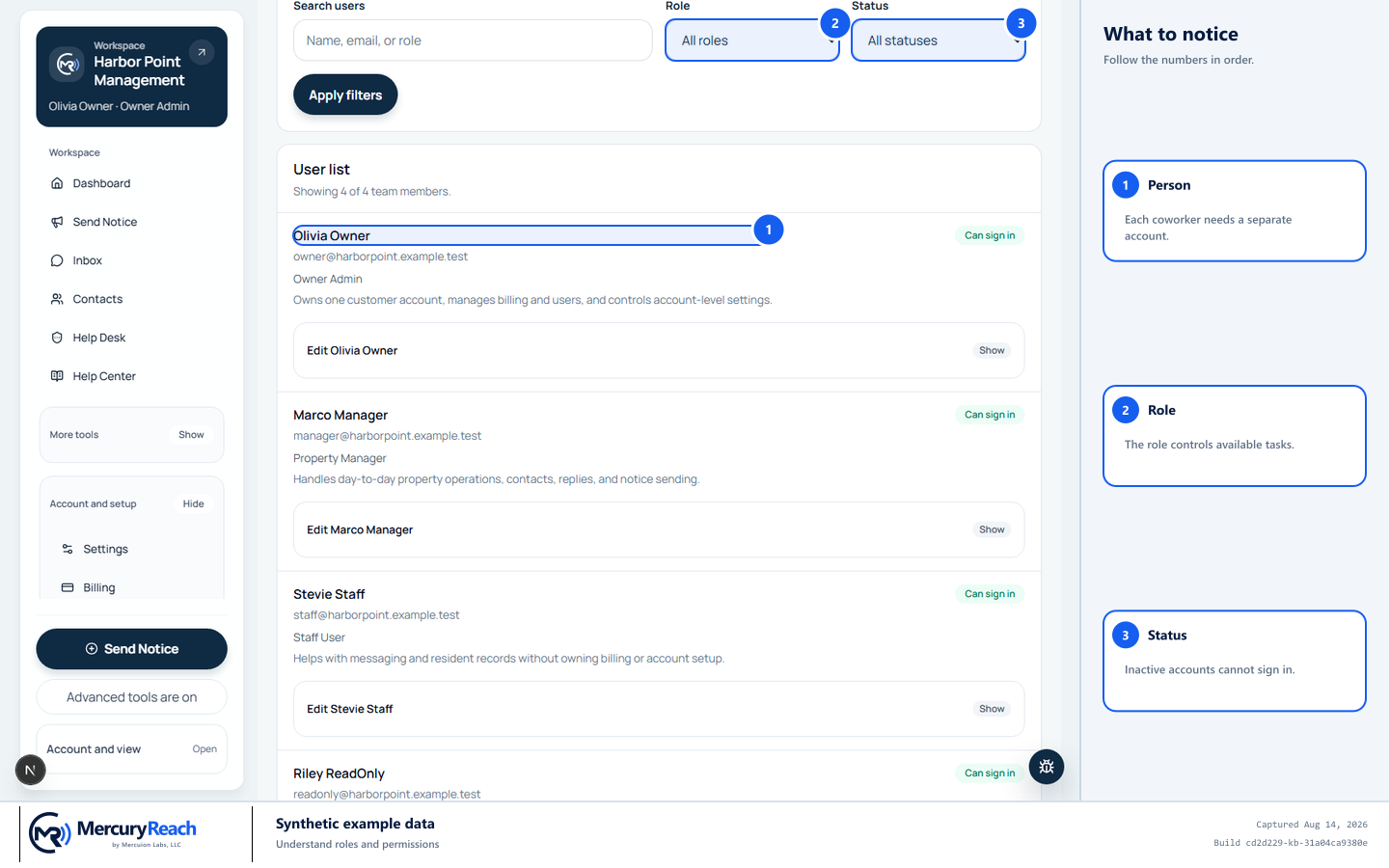This screenshot has width=1389, height=868.
Task: Click the Advanced tools are on button
Action: [132, 697]
